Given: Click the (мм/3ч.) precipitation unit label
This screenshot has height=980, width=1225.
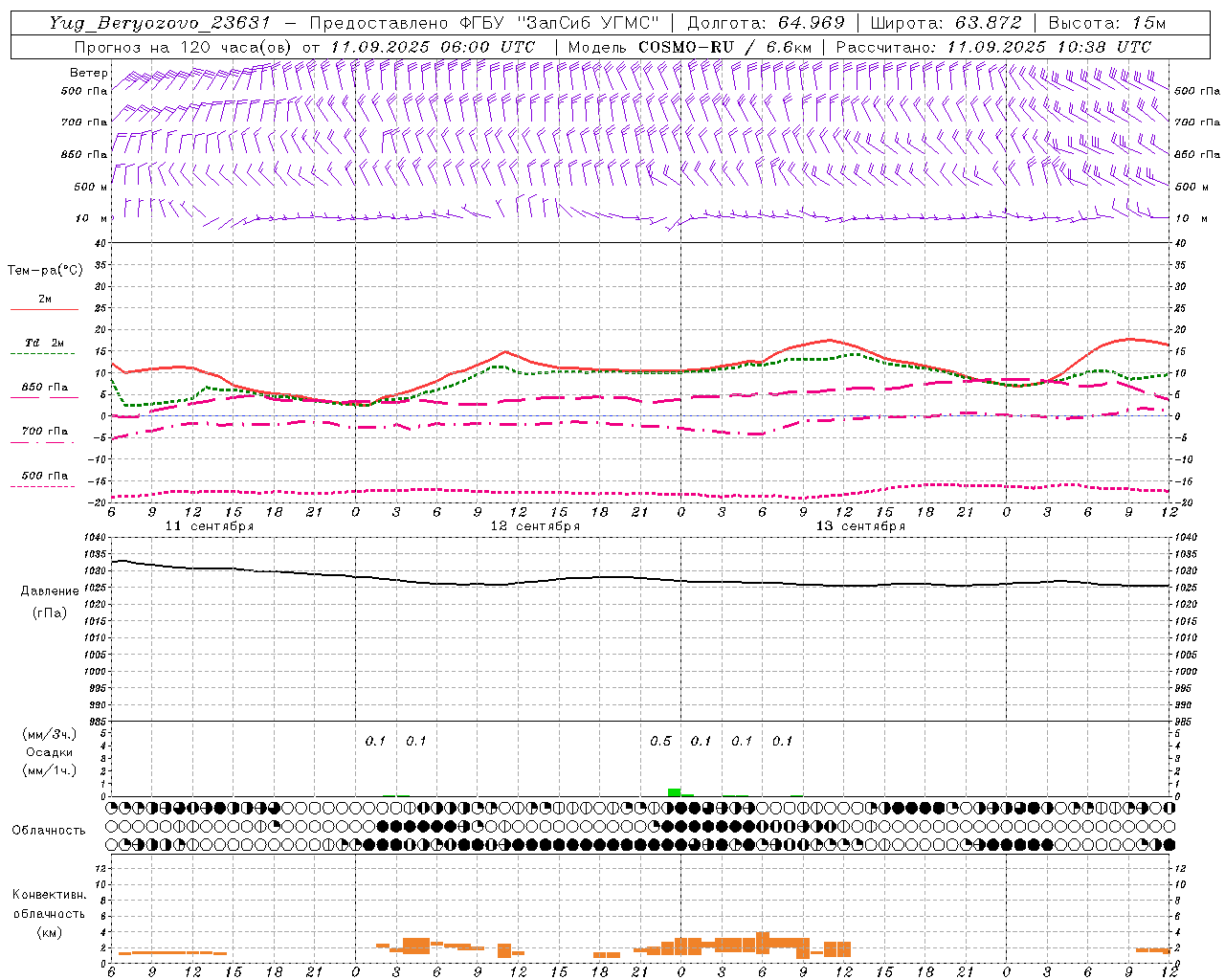Looking at the screenshot, I should point(50,734).
